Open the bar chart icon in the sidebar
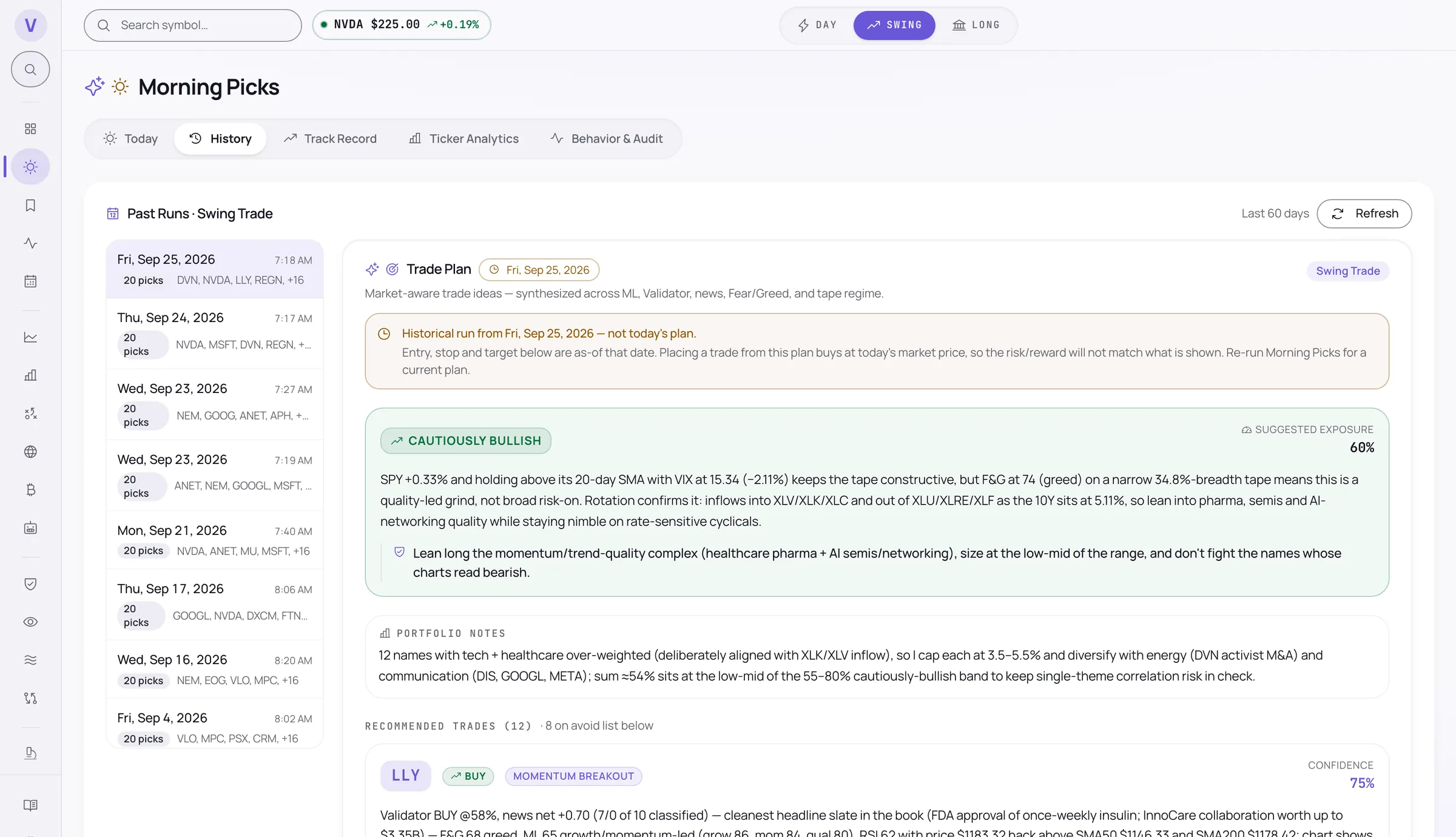This screenshot has height=837, width=1456. point(30,375)
